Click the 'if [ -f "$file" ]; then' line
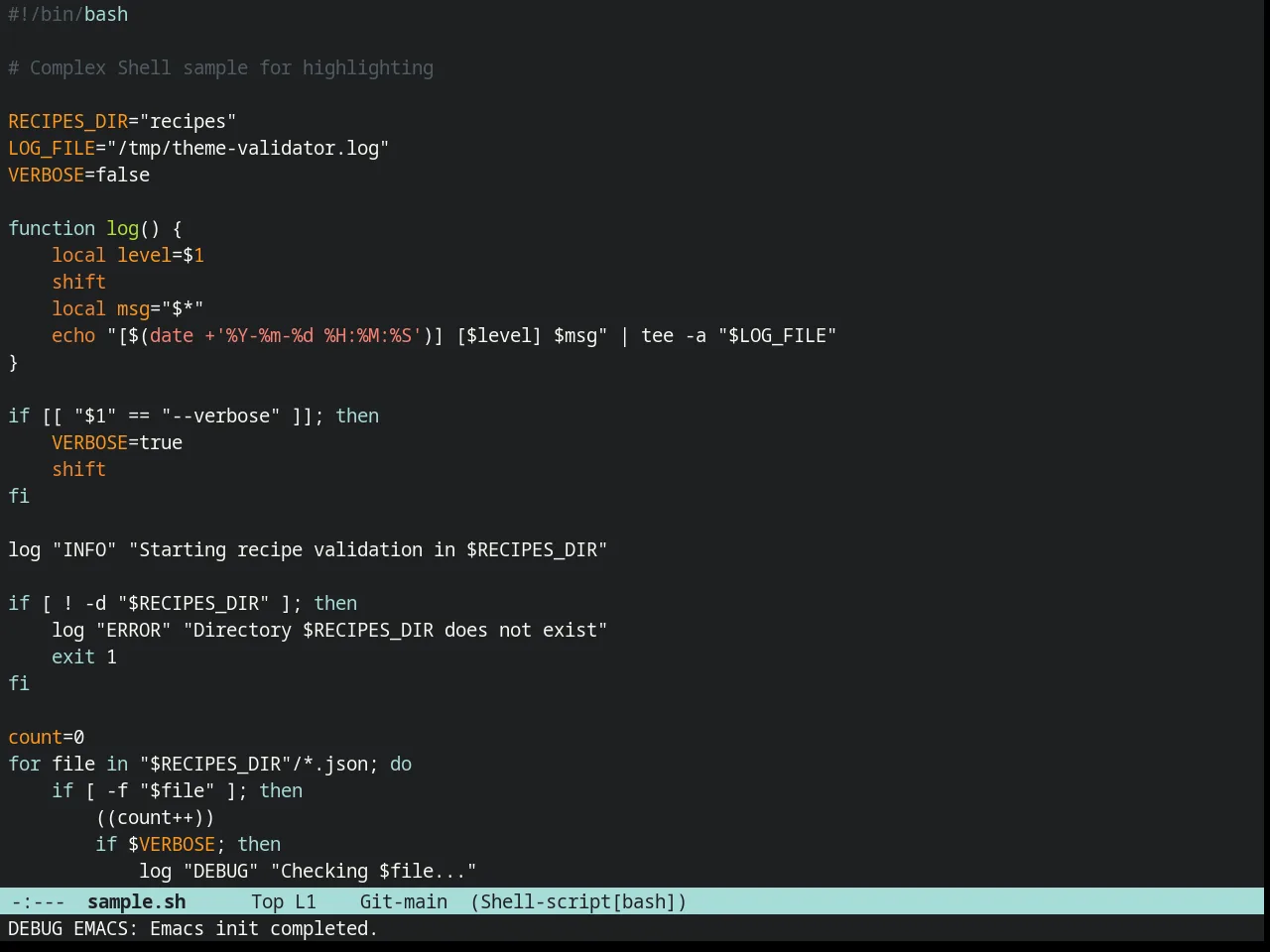The height and width of the screenshot is (952, 1270). 178,790
